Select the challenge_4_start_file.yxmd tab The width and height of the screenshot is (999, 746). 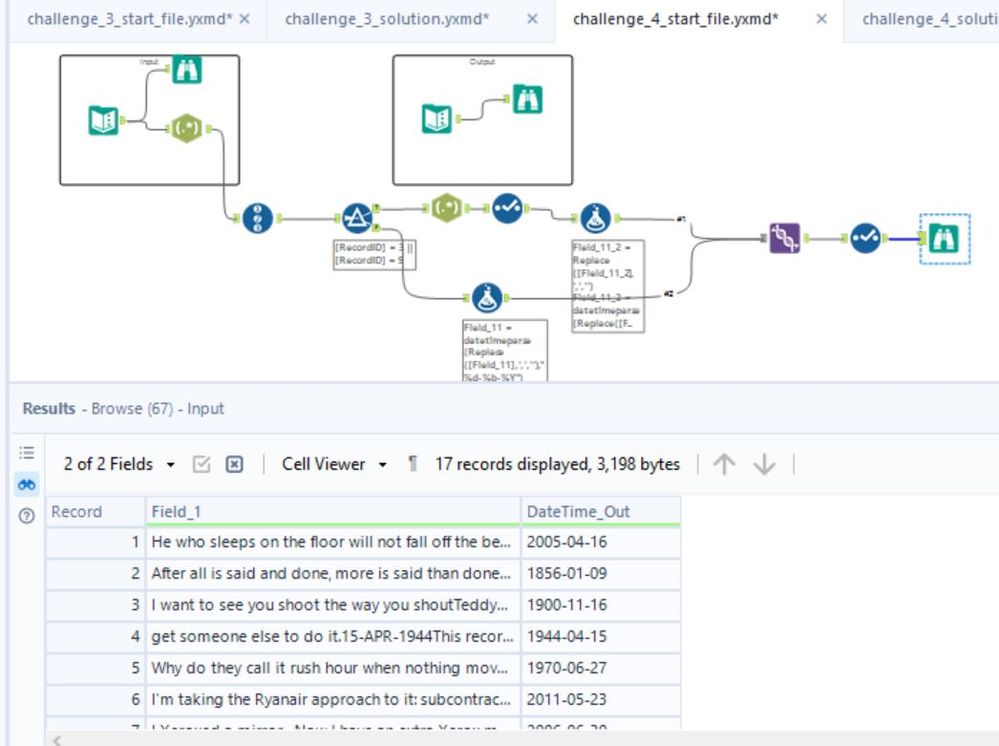pyautogui.click(x=675, y=19)
